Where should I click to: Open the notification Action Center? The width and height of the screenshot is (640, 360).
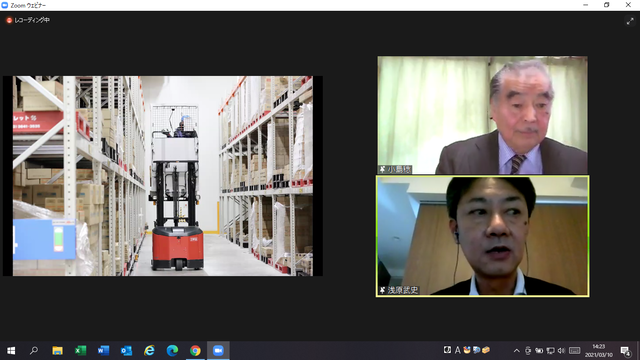pos(626,351)
